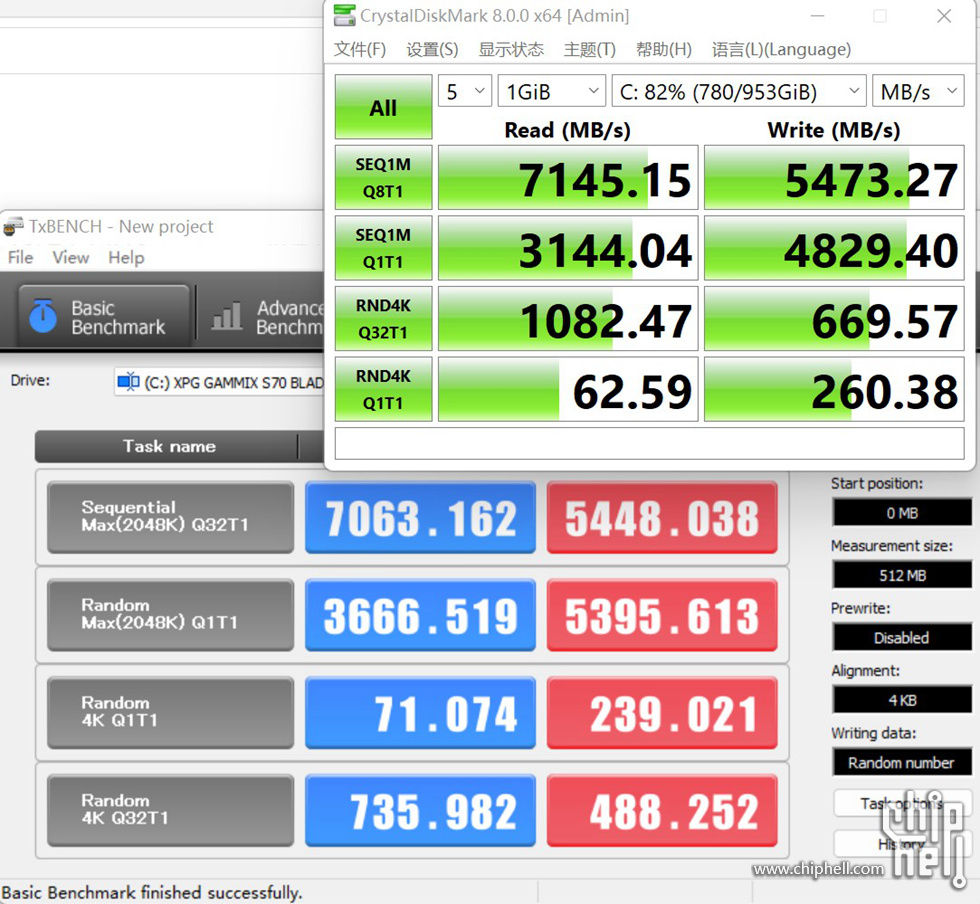Click the drive icon beside XPG GAMMIX S70
This screenshot has height=904, width=980.
[x=127, y=381]
